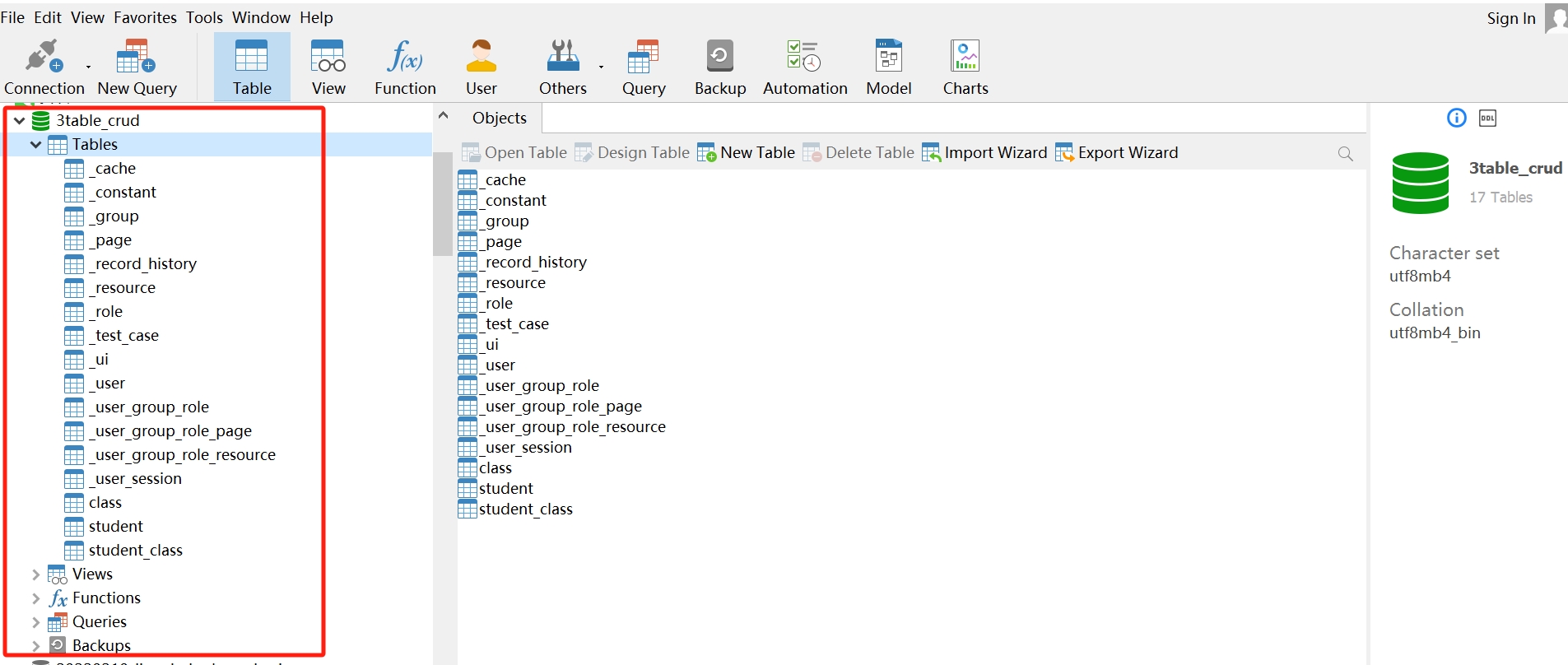Open the Charts toolbar icon
1568x665 pixels.
point(965,58)
